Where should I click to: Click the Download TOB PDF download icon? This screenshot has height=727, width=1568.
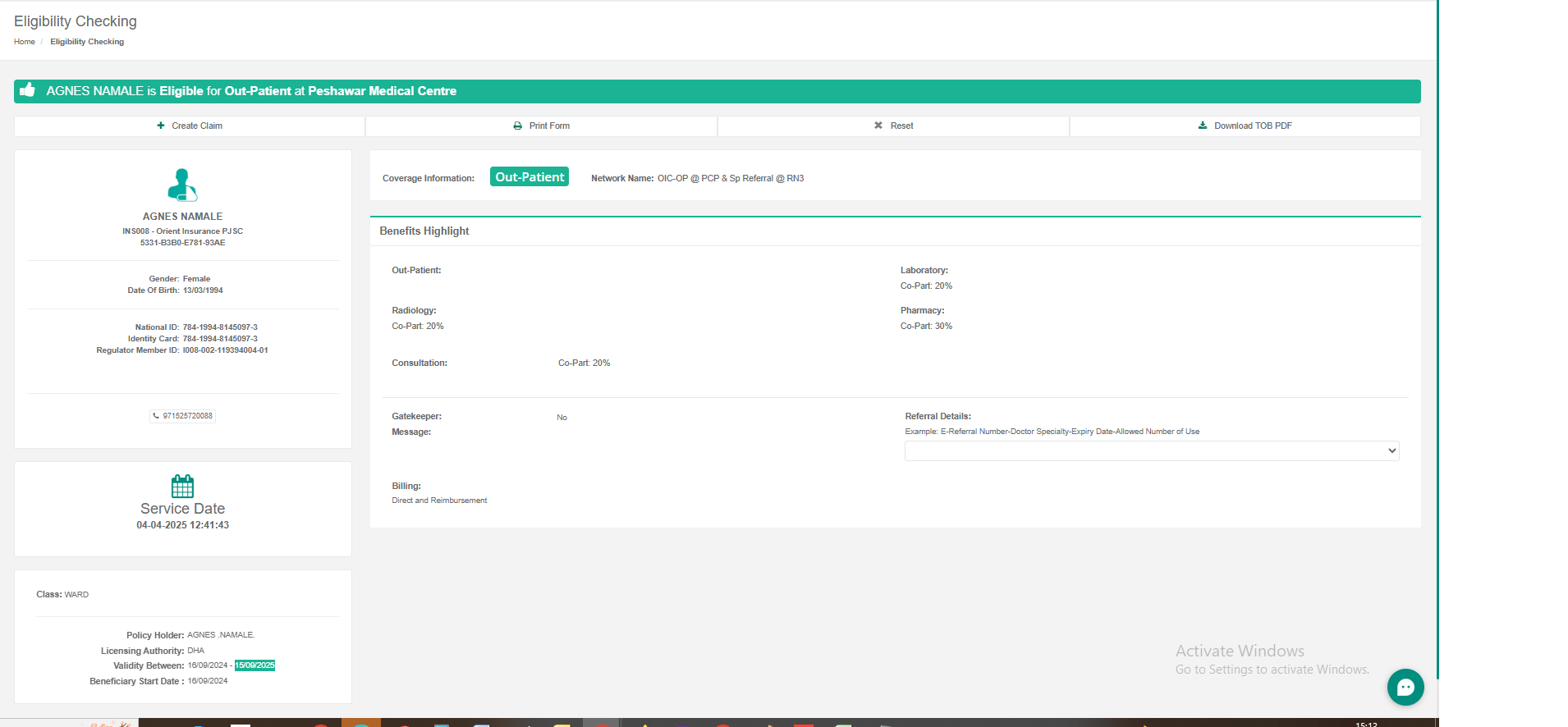(1202, 126)
